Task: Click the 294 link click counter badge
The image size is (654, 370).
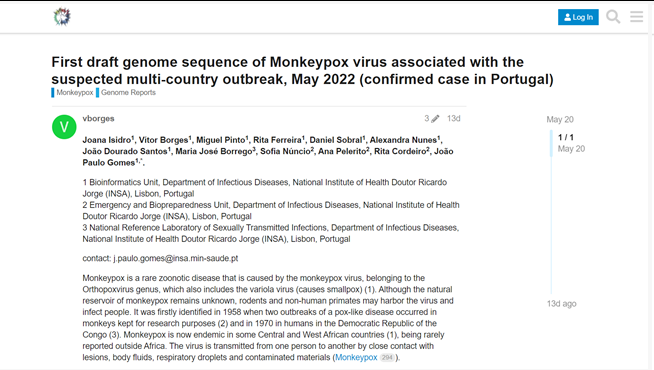Action: (387, 357)
